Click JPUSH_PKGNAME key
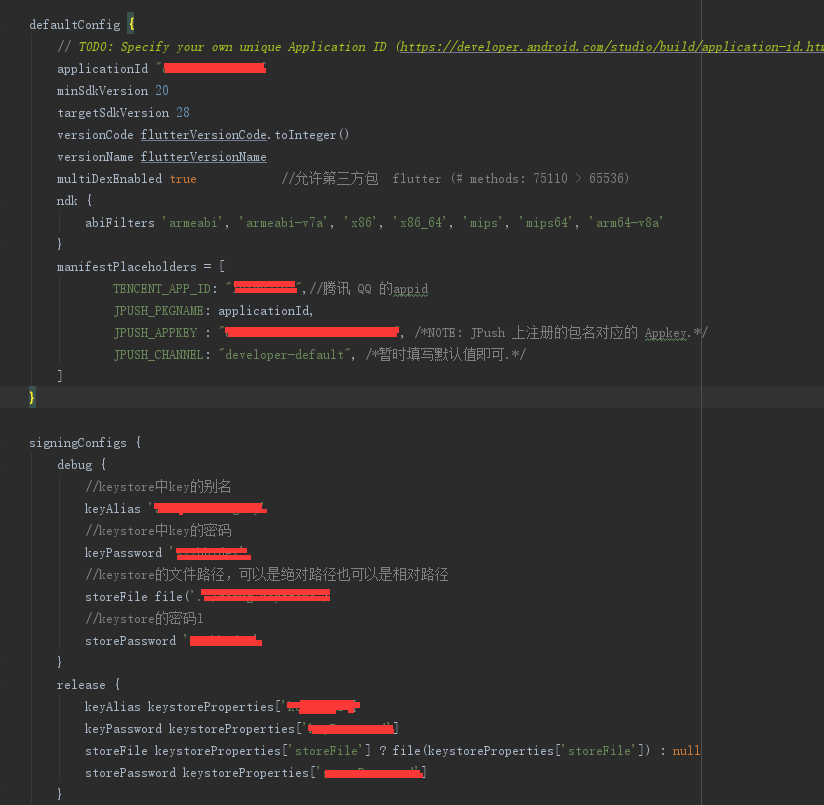The height and width of the screenshot is (805, 824). tap(159, 311)
